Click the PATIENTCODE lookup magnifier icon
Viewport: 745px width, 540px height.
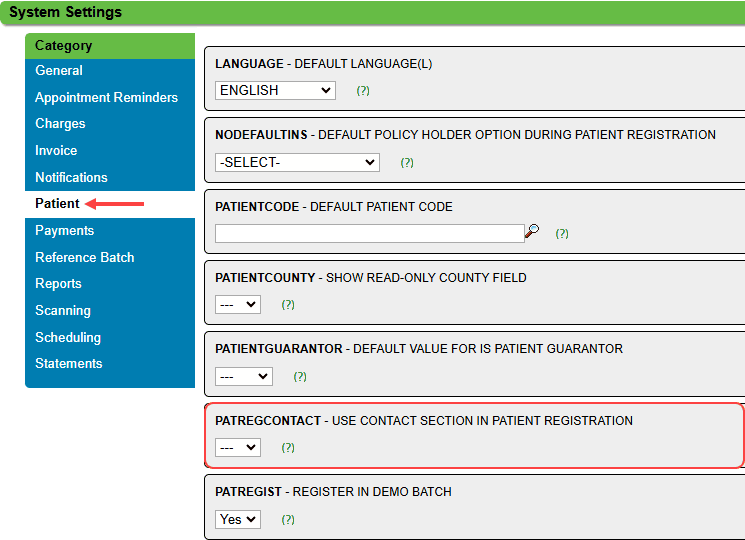(532, 232)
